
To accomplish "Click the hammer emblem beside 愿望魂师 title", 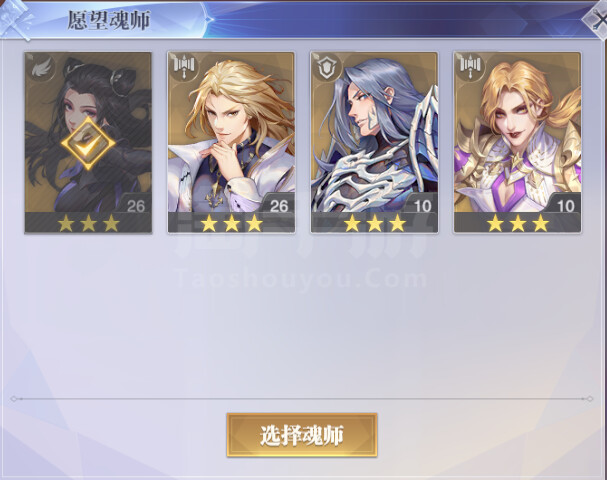I will point(16,20).
